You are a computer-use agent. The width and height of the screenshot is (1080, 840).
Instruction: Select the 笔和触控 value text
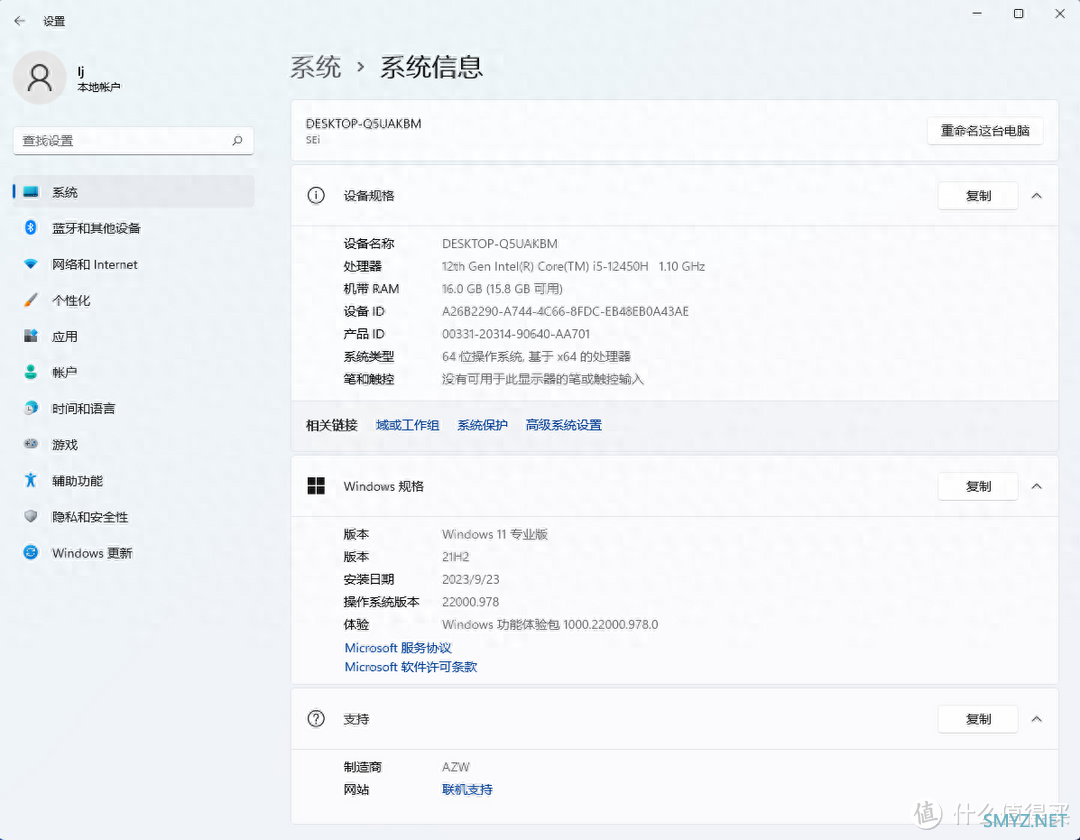coord(542,379)
